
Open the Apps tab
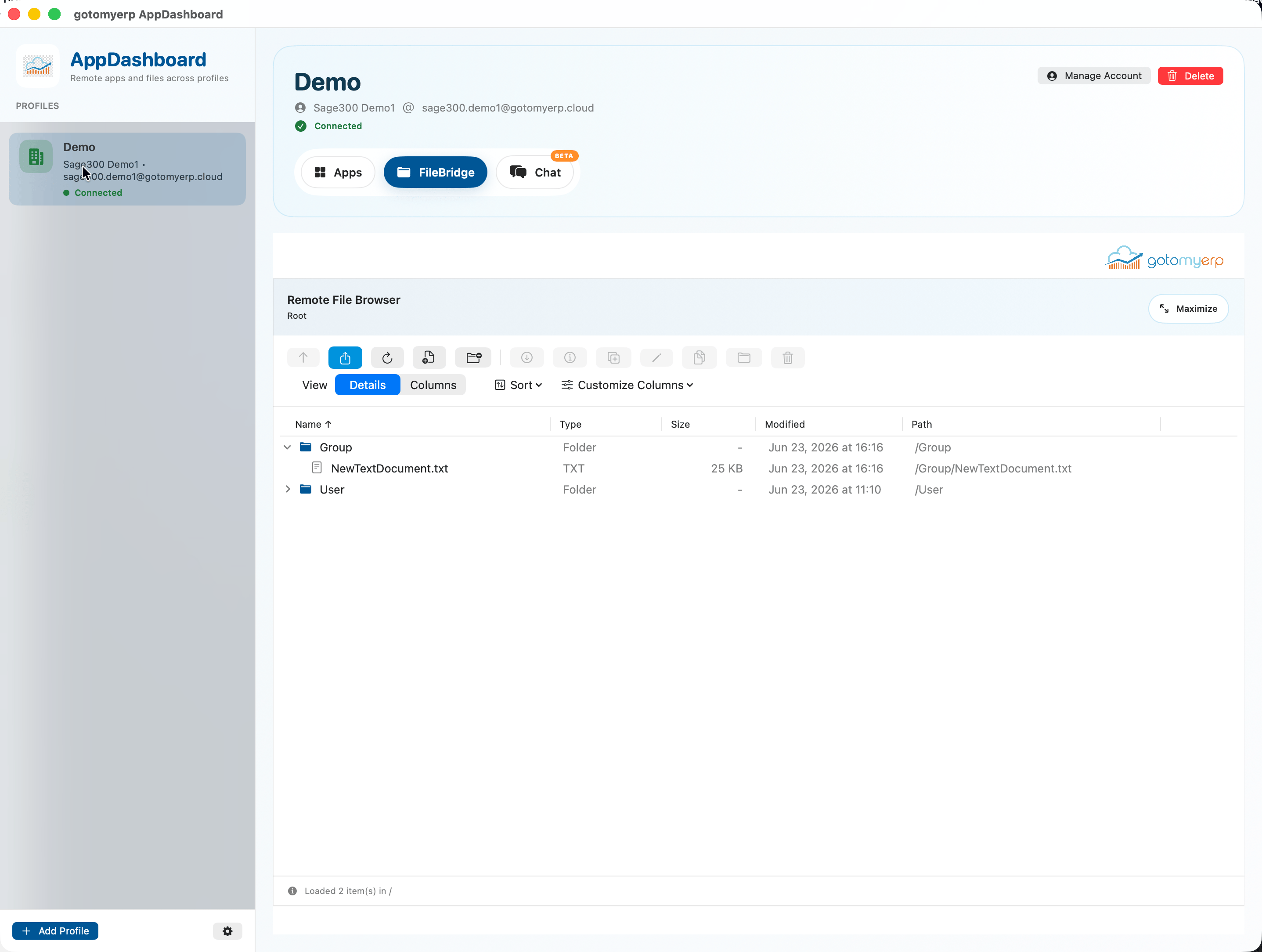(x=338, y=172)
